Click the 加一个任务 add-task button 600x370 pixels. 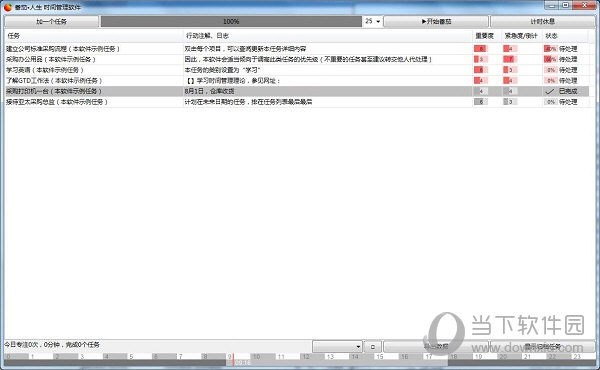tap(51, 21)
